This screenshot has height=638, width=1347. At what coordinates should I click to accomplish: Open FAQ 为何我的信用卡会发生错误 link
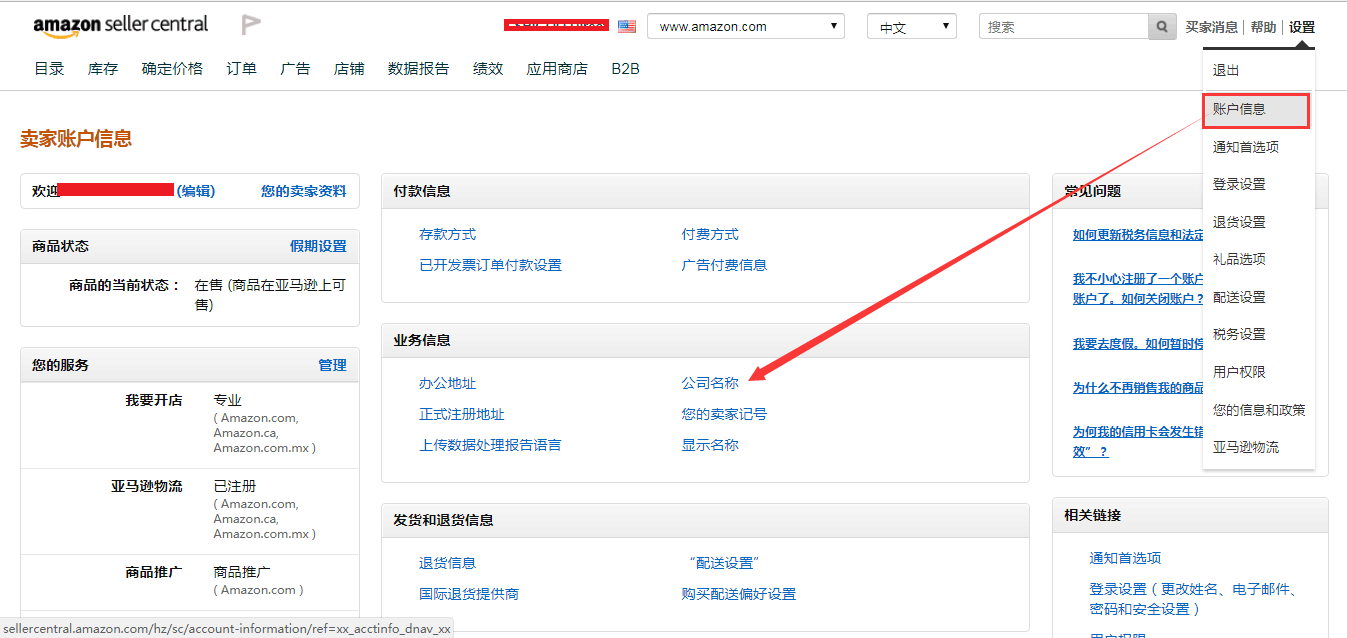1138,441
